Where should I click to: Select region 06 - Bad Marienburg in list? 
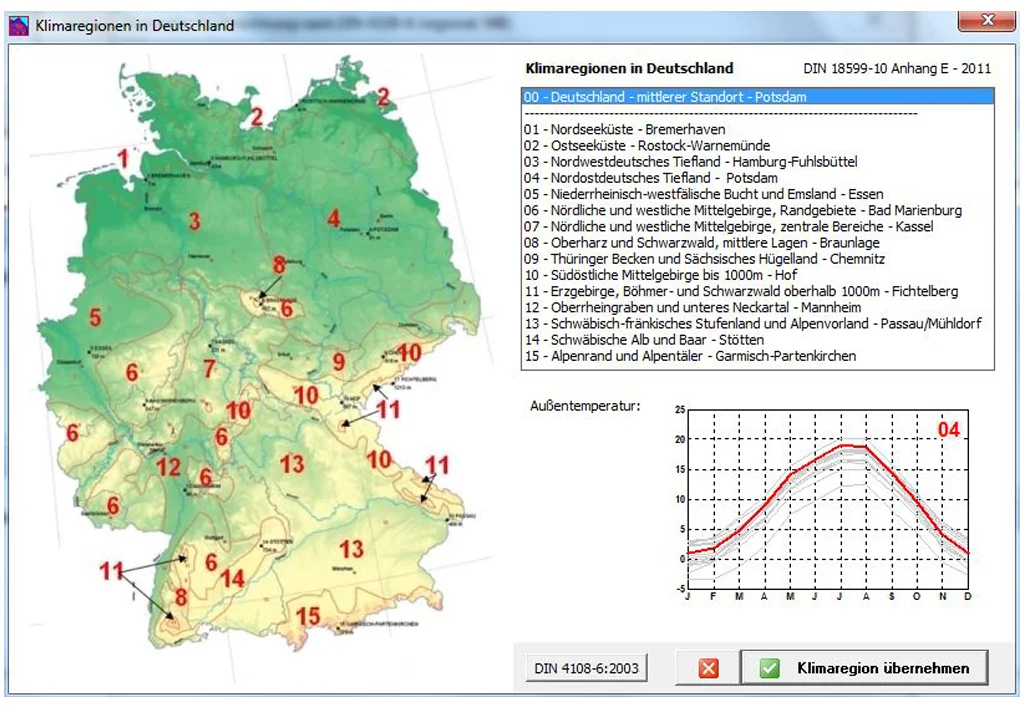point(742,210)
